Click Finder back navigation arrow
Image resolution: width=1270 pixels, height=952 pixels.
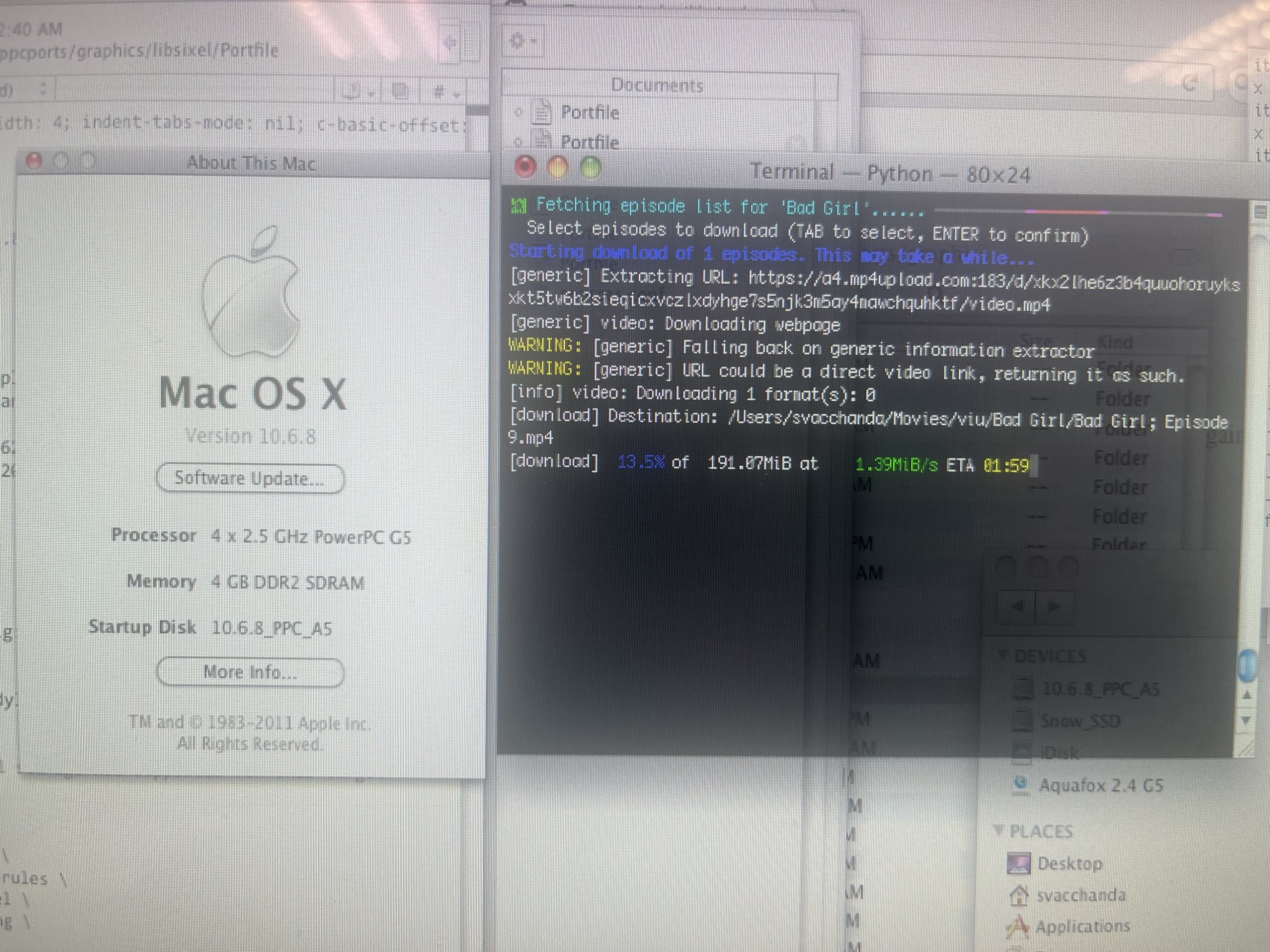pyautogui.click(x=1017, y=606)
